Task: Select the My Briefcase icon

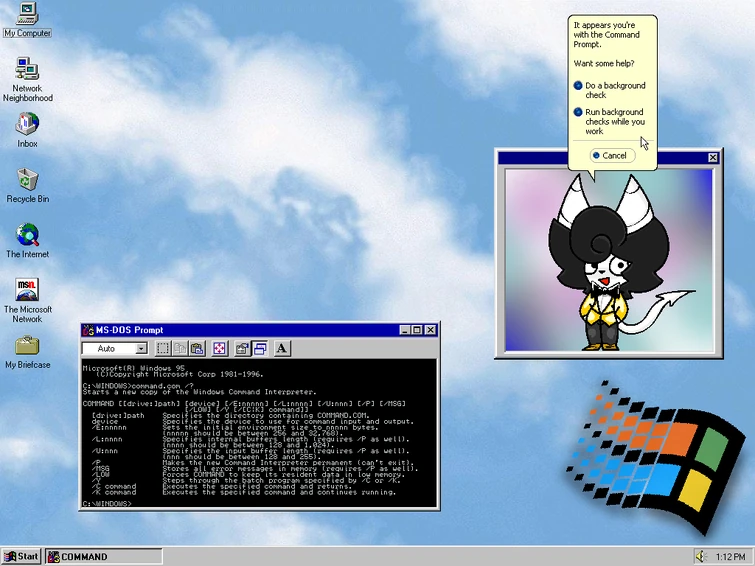Action: point(27,353)
